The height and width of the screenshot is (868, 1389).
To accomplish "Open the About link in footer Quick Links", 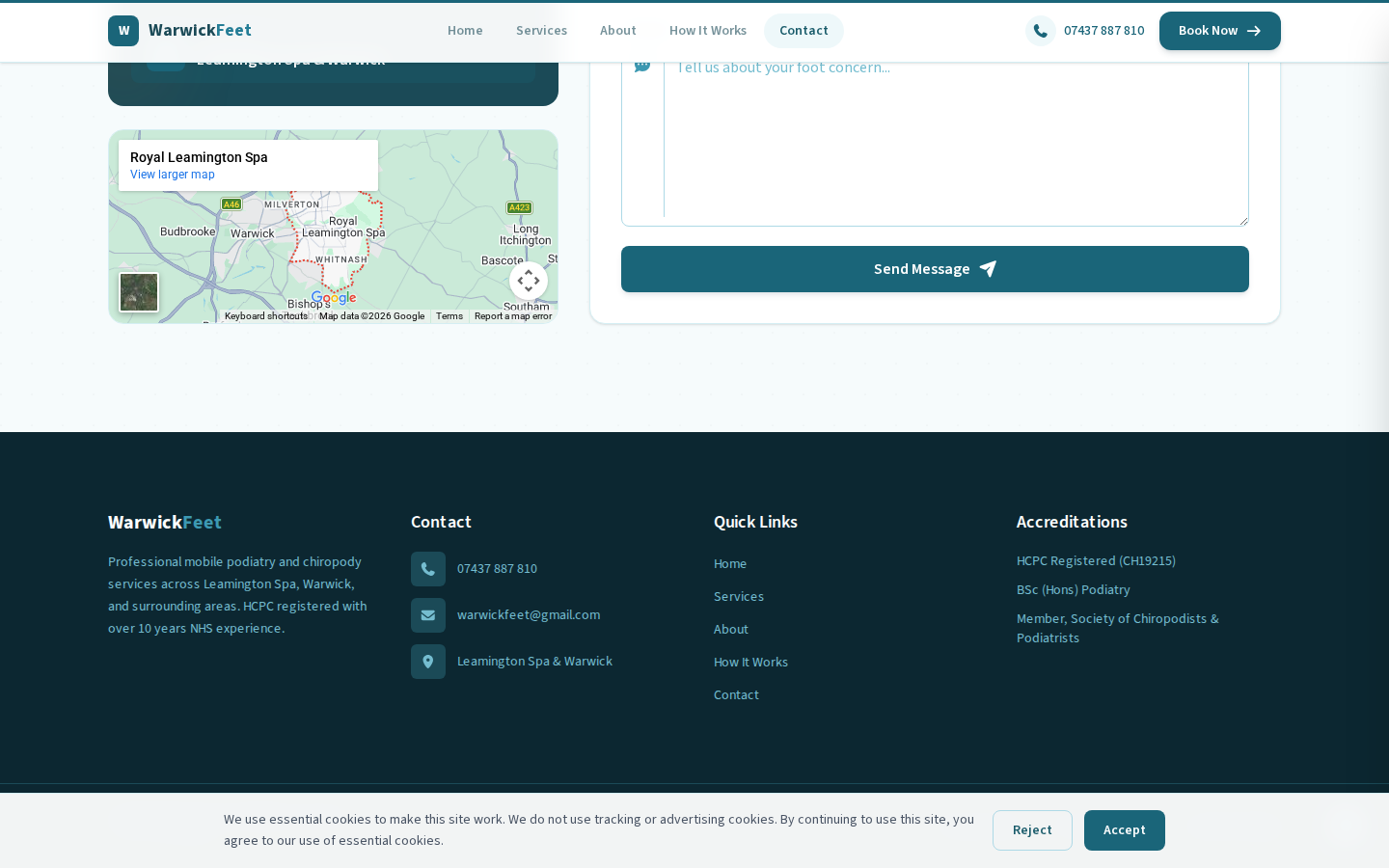I will tap(731, 630).
